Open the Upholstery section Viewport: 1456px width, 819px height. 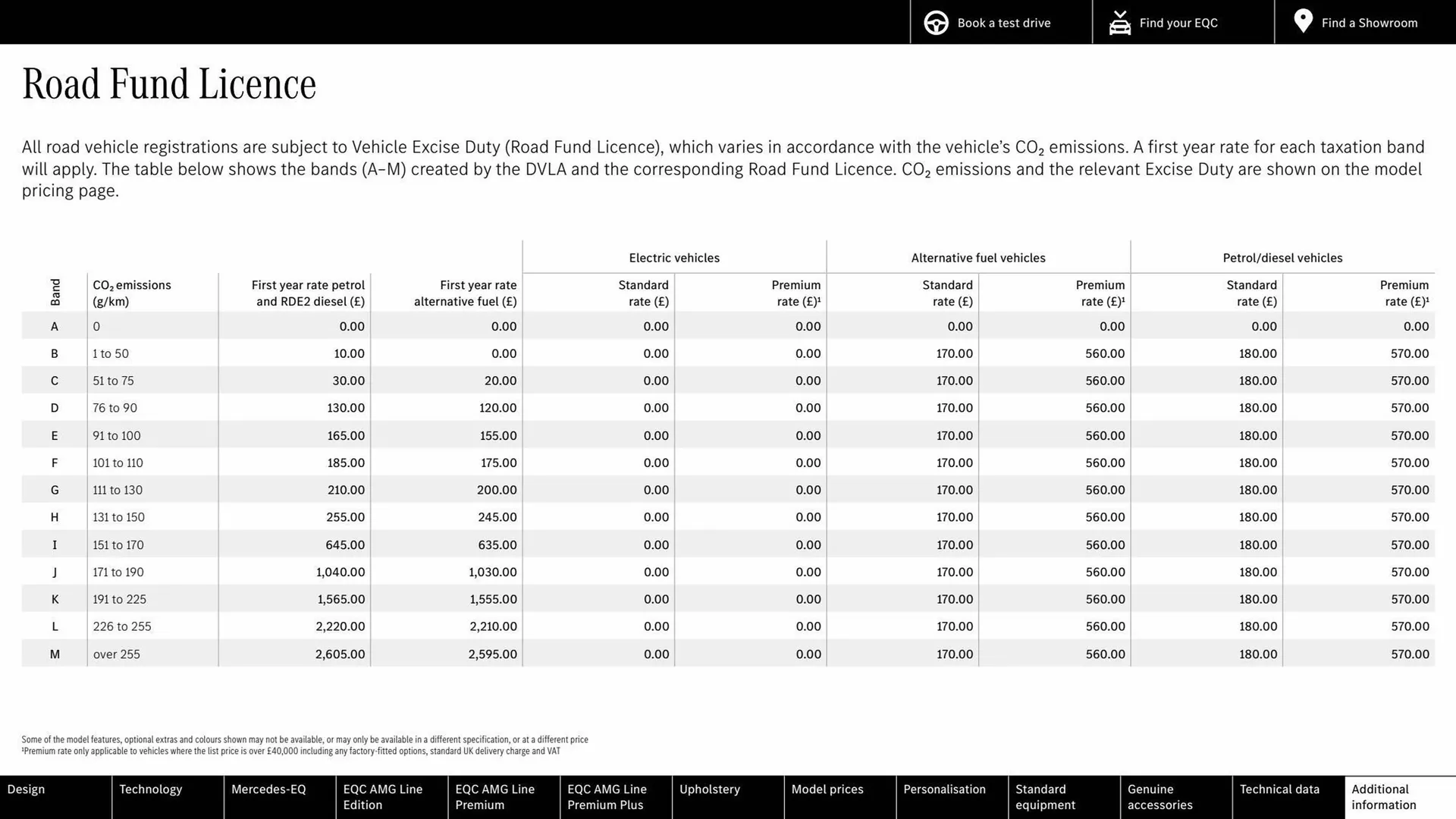click(726, 797)
